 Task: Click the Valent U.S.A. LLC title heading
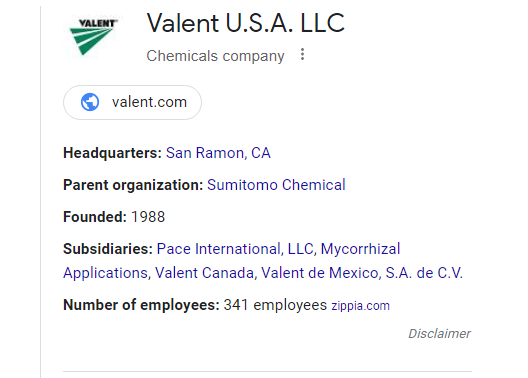246,23
